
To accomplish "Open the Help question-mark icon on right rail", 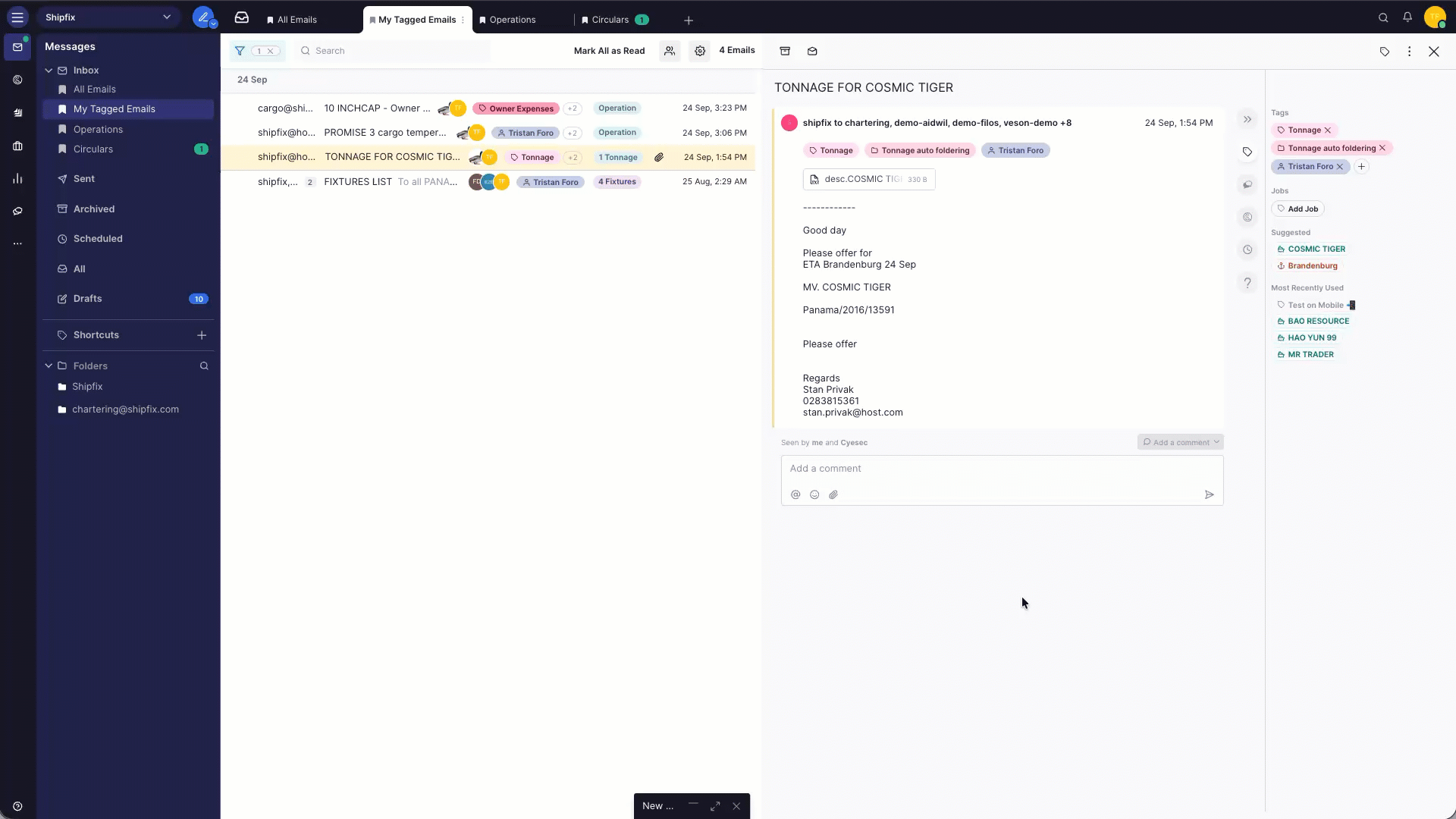I will click(1247, 282).
